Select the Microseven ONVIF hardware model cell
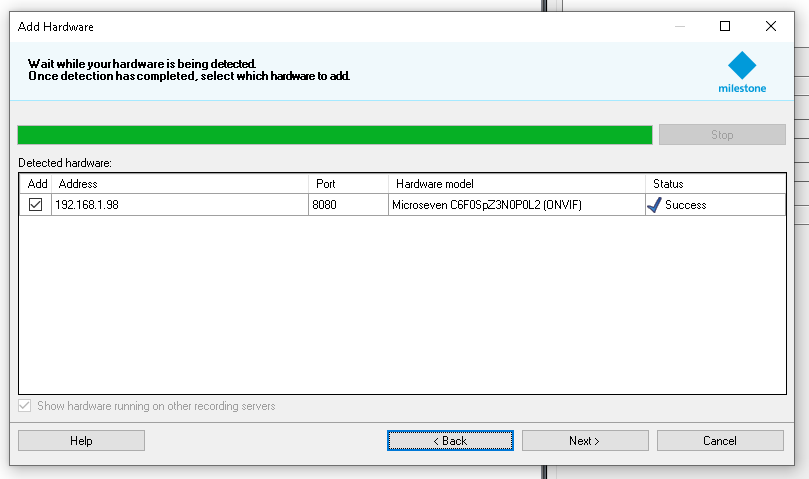The width and height of the screenshot is (809, 479). tap(516, 205)
